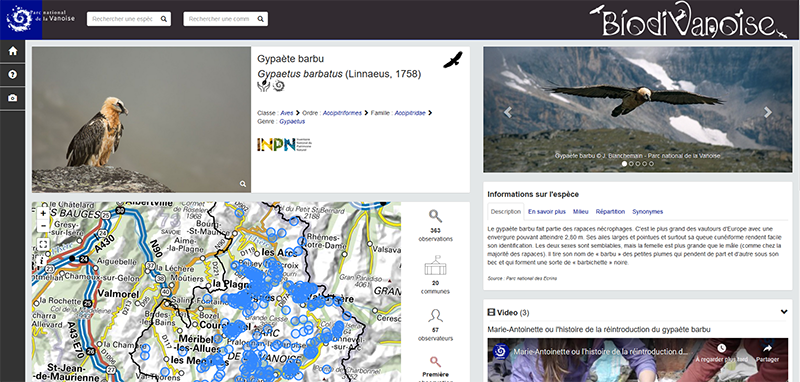Open the Synonymes tab
The image size is (800, 382).
click(x=647, y=212)
